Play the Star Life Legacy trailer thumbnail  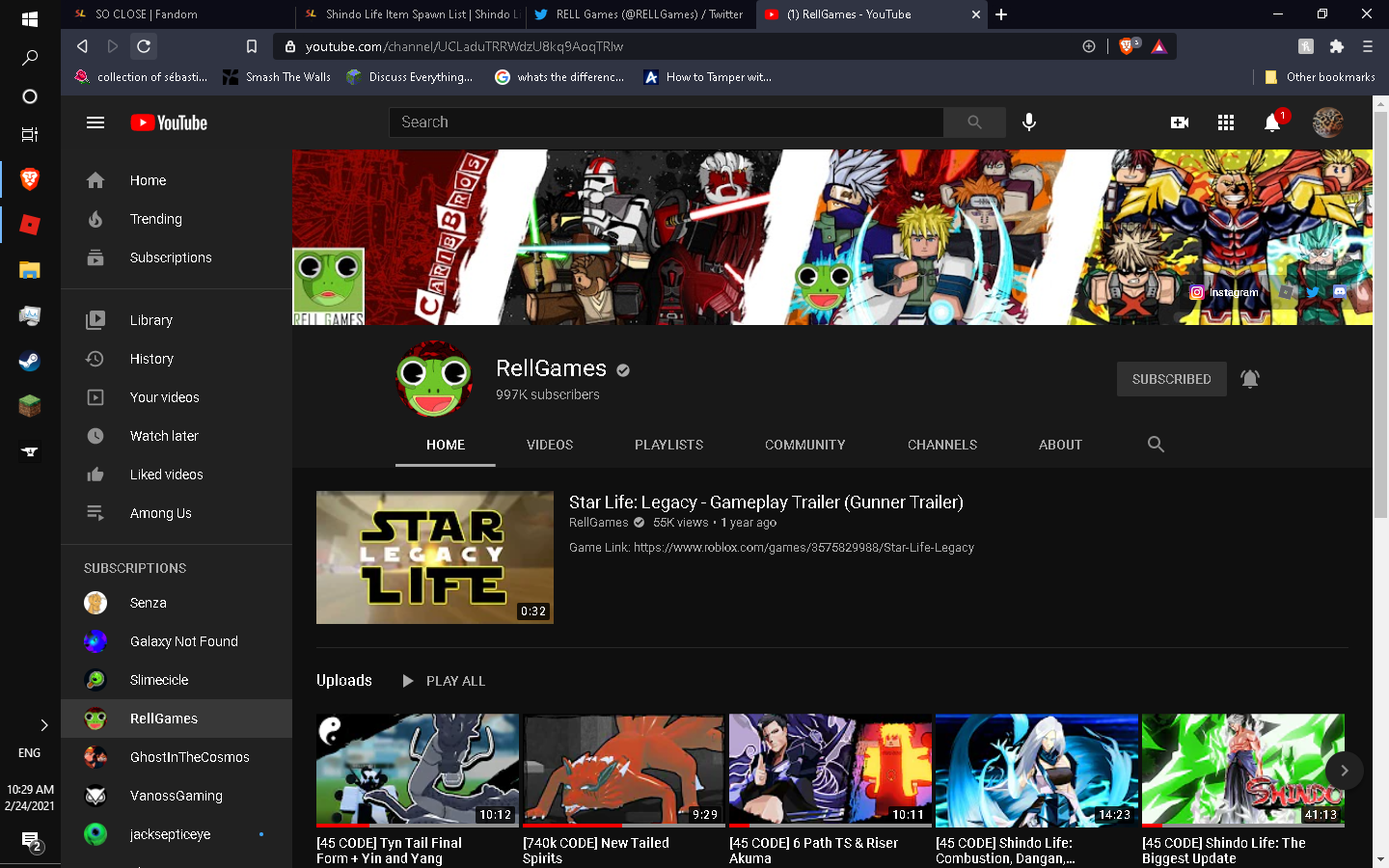(435, 557)
